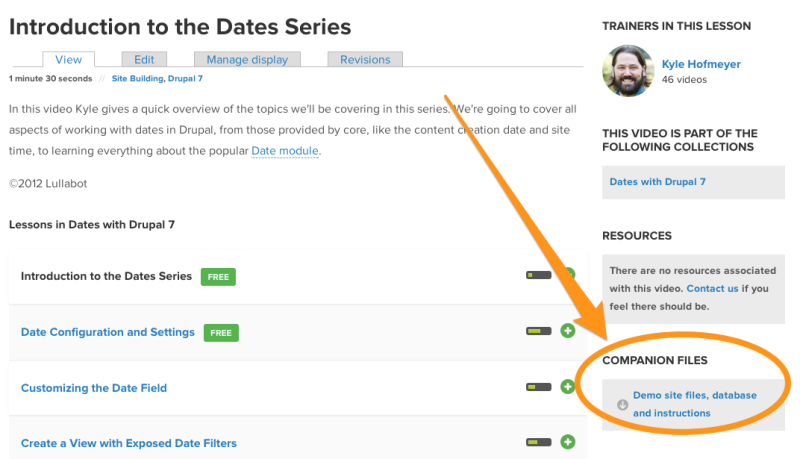
Task: Click progress bar for Date Configuration and Settings
Action: point(539,331)
